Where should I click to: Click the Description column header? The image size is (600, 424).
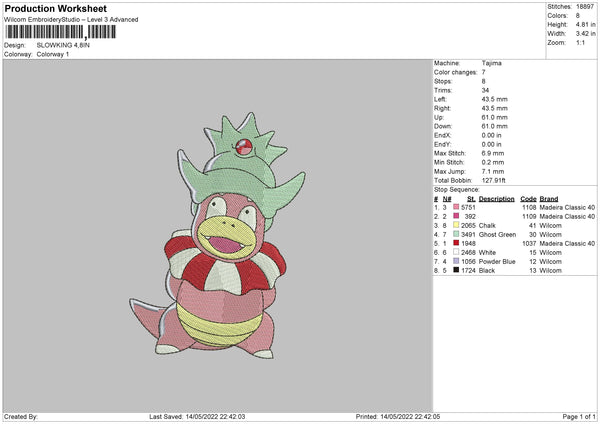496,199
